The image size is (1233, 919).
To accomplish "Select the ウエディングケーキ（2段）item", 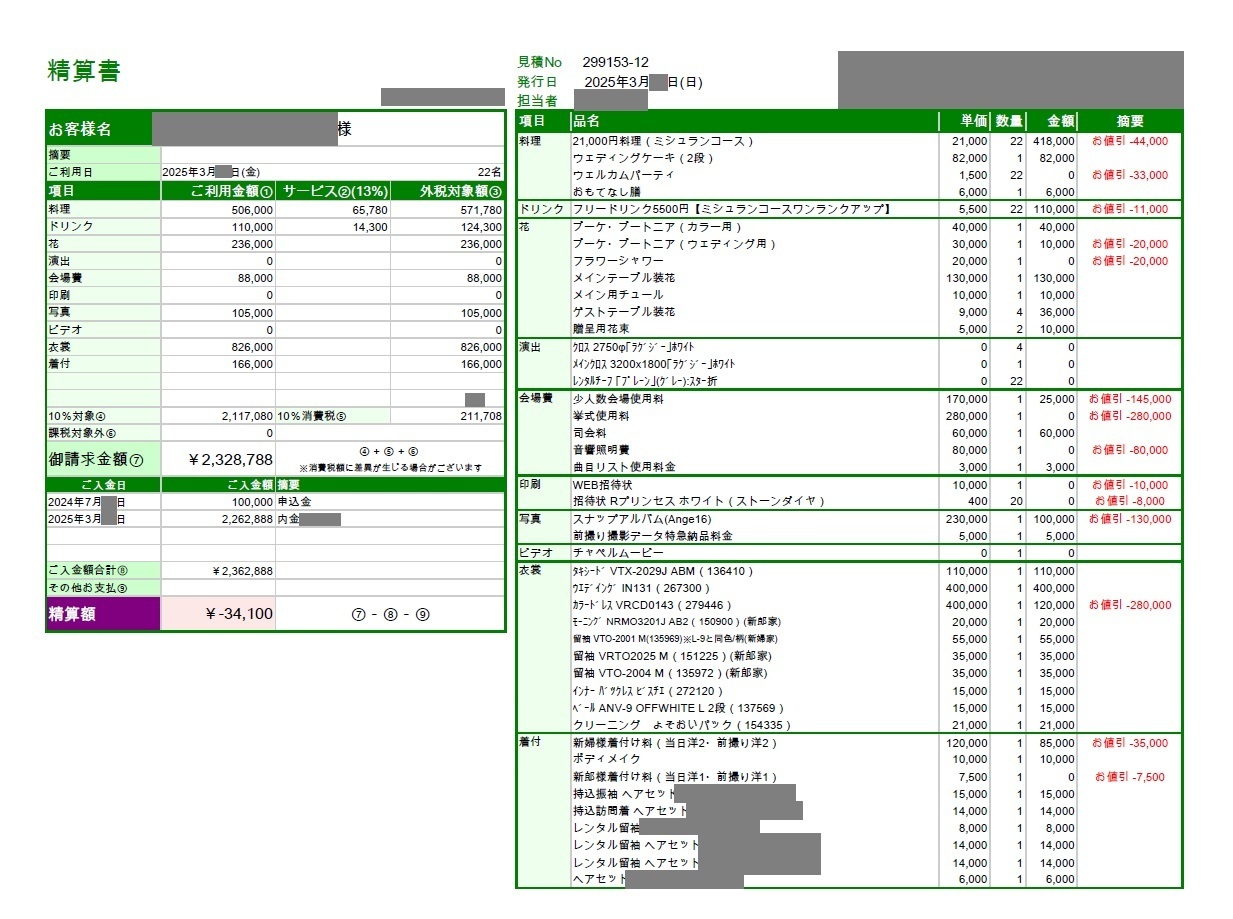I will 643,158.
